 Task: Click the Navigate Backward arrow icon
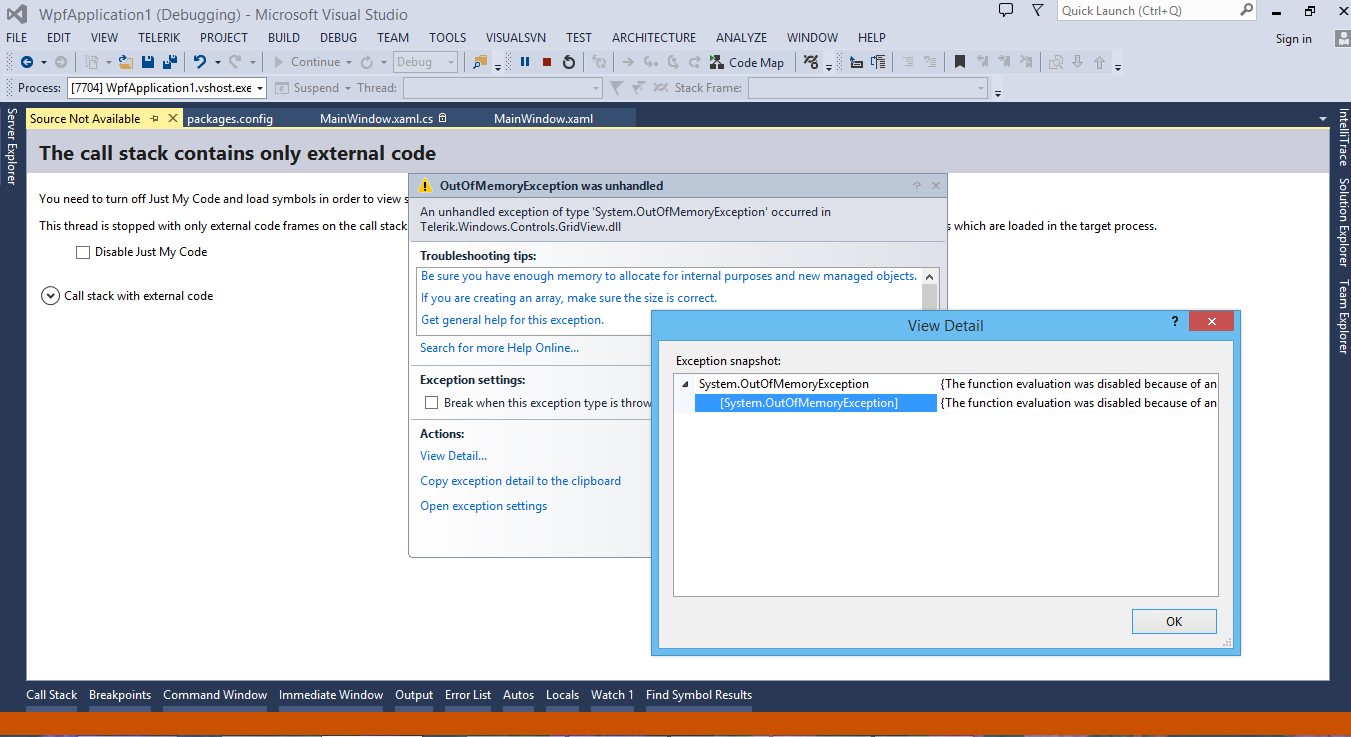tap(27, 62)
